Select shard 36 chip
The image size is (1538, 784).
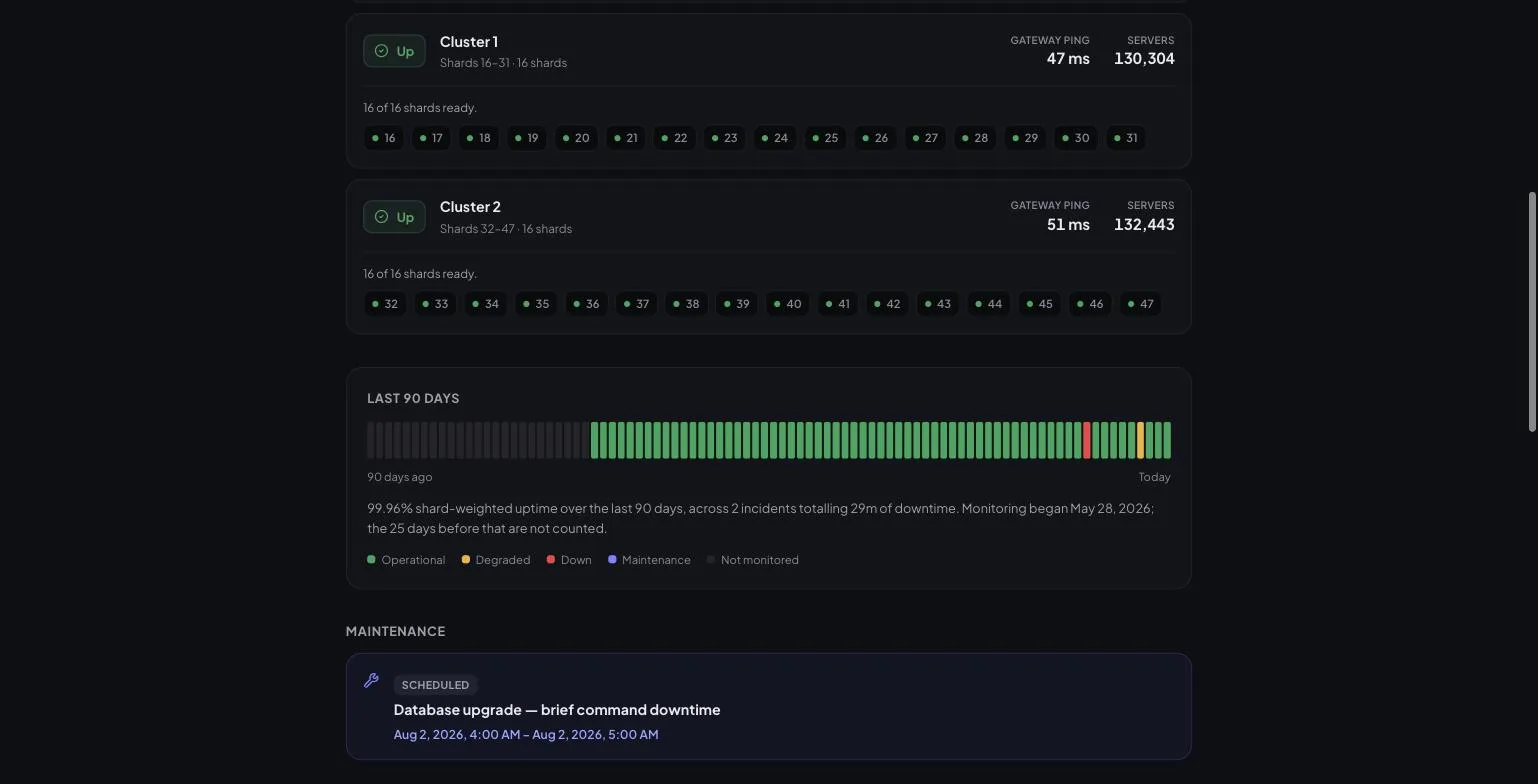tap(586, 304)
